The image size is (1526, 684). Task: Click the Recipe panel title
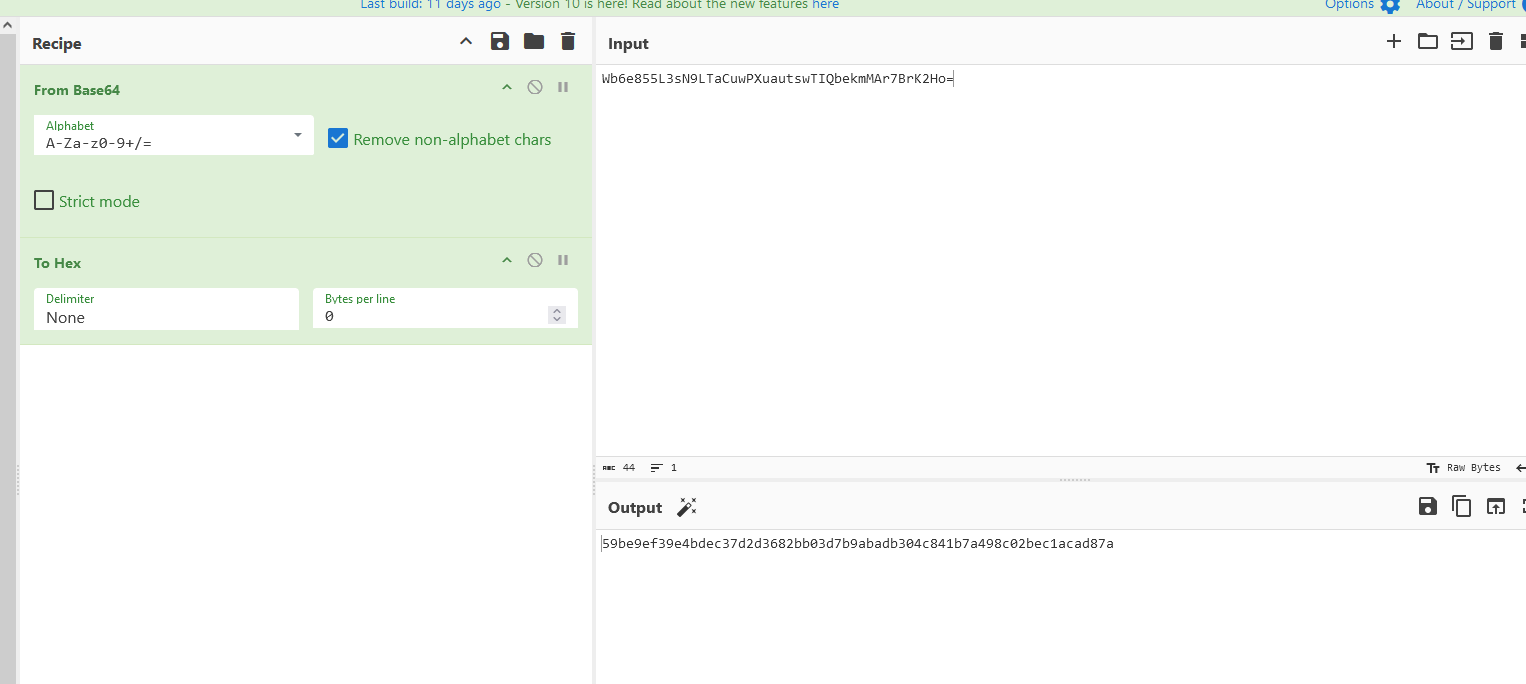coord(57,43)
